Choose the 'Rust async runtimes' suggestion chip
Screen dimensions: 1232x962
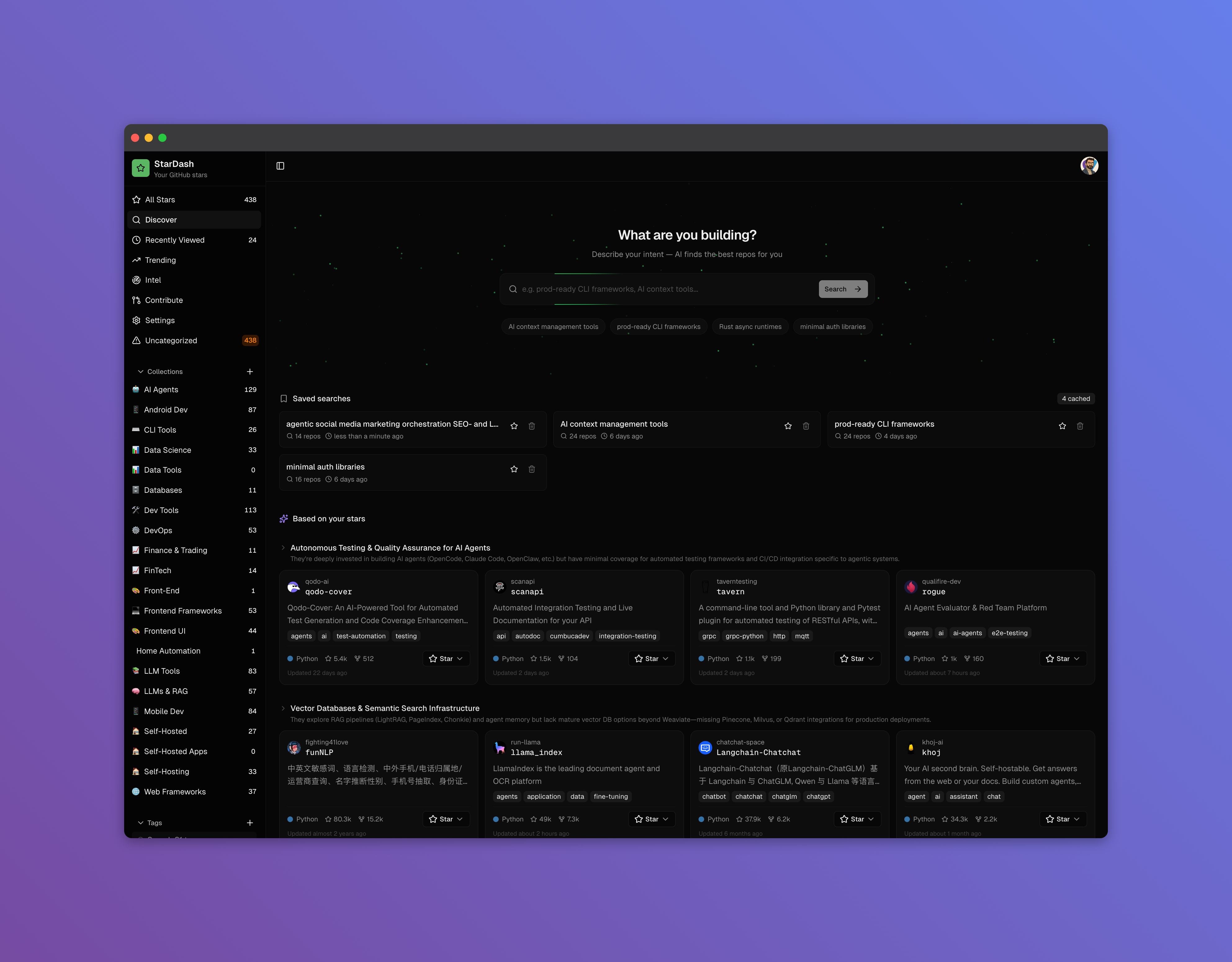click(750, 327)
